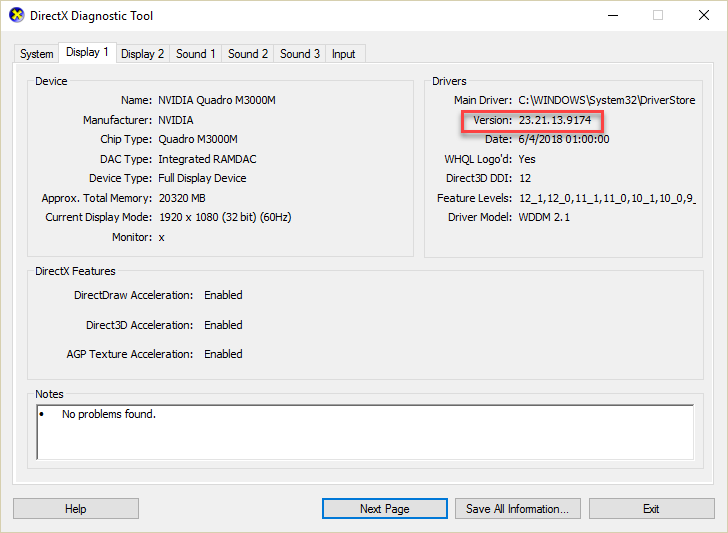Click the WHQL Logo'd value Yes
Screen dimensions: 728x533
527,159
